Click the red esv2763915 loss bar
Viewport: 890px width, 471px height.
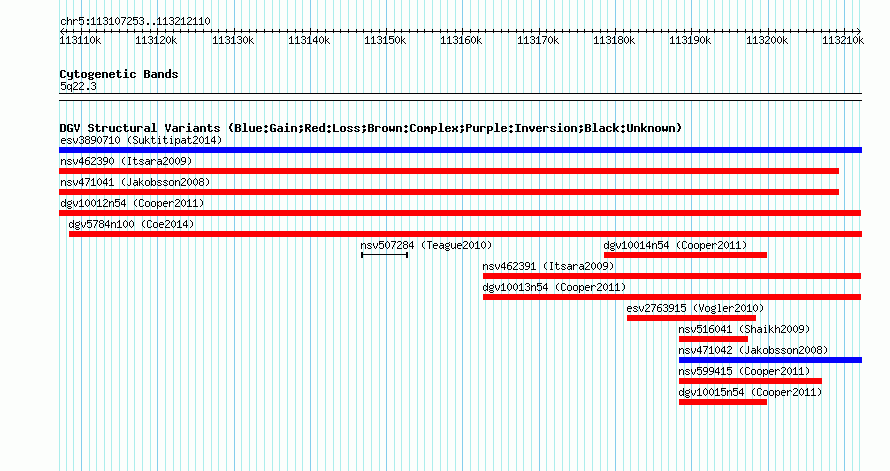(x=691, y=318)
